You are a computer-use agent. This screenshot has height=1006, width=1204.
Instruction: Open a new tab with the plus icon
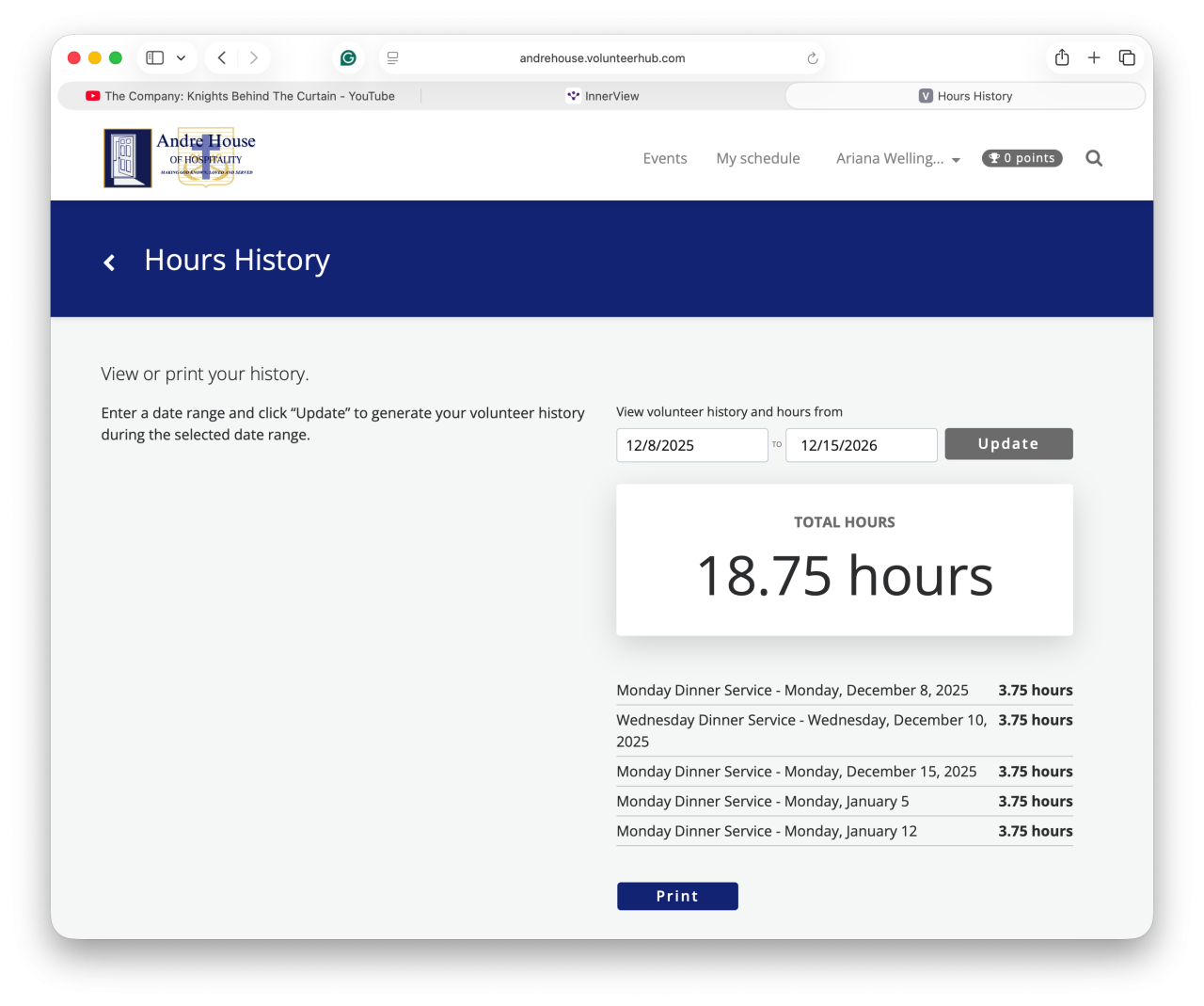tap(1094, 58)
